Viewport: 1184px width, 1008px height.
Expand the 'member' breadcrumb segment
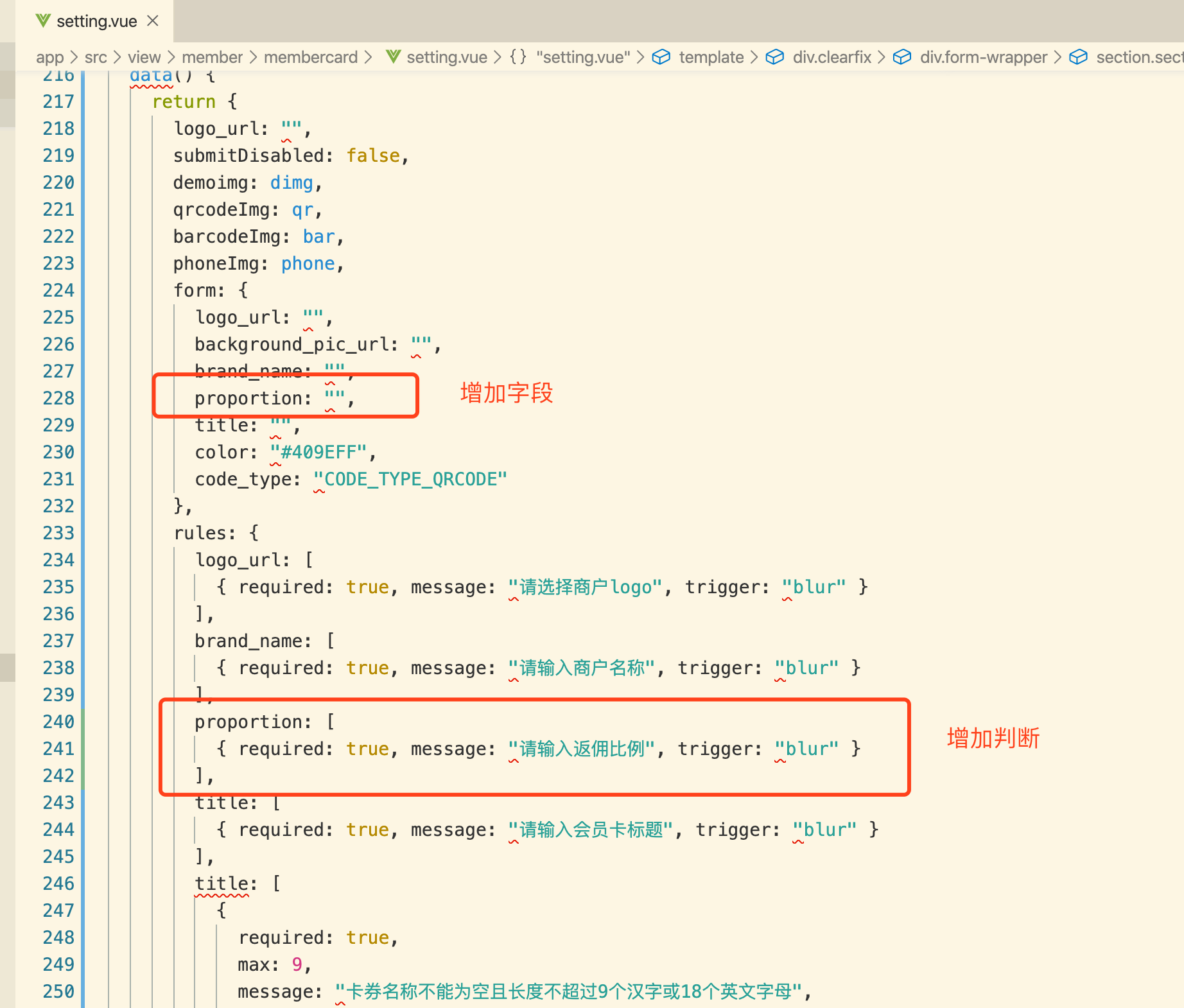tap(212, 57)
